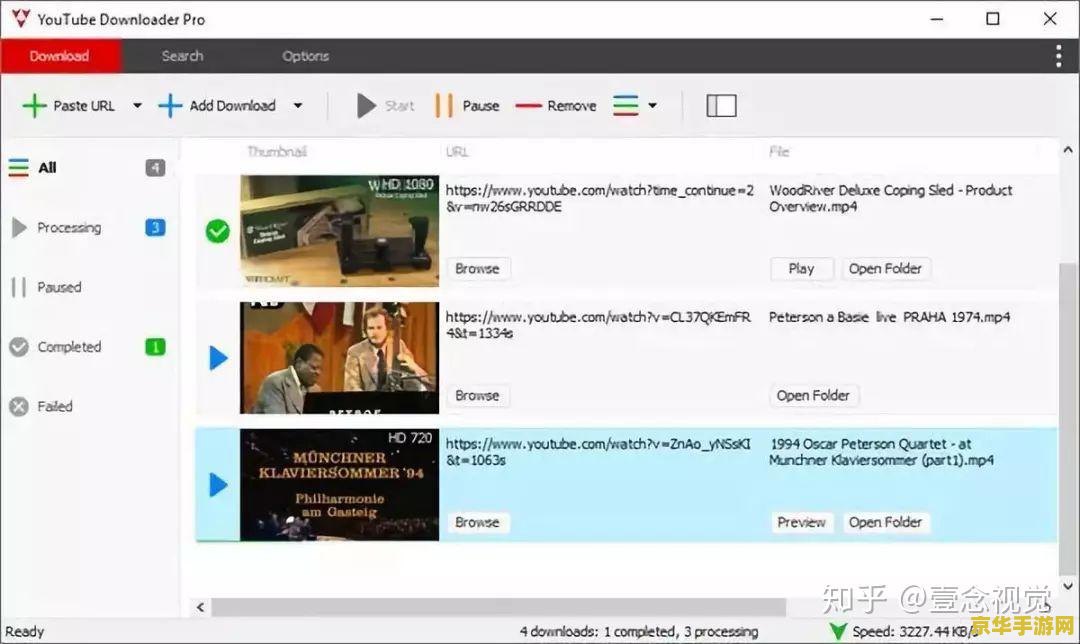
Task: Click the WoodRiver Deluxe Coping Sled filename
Action: (x=891, y=198)
